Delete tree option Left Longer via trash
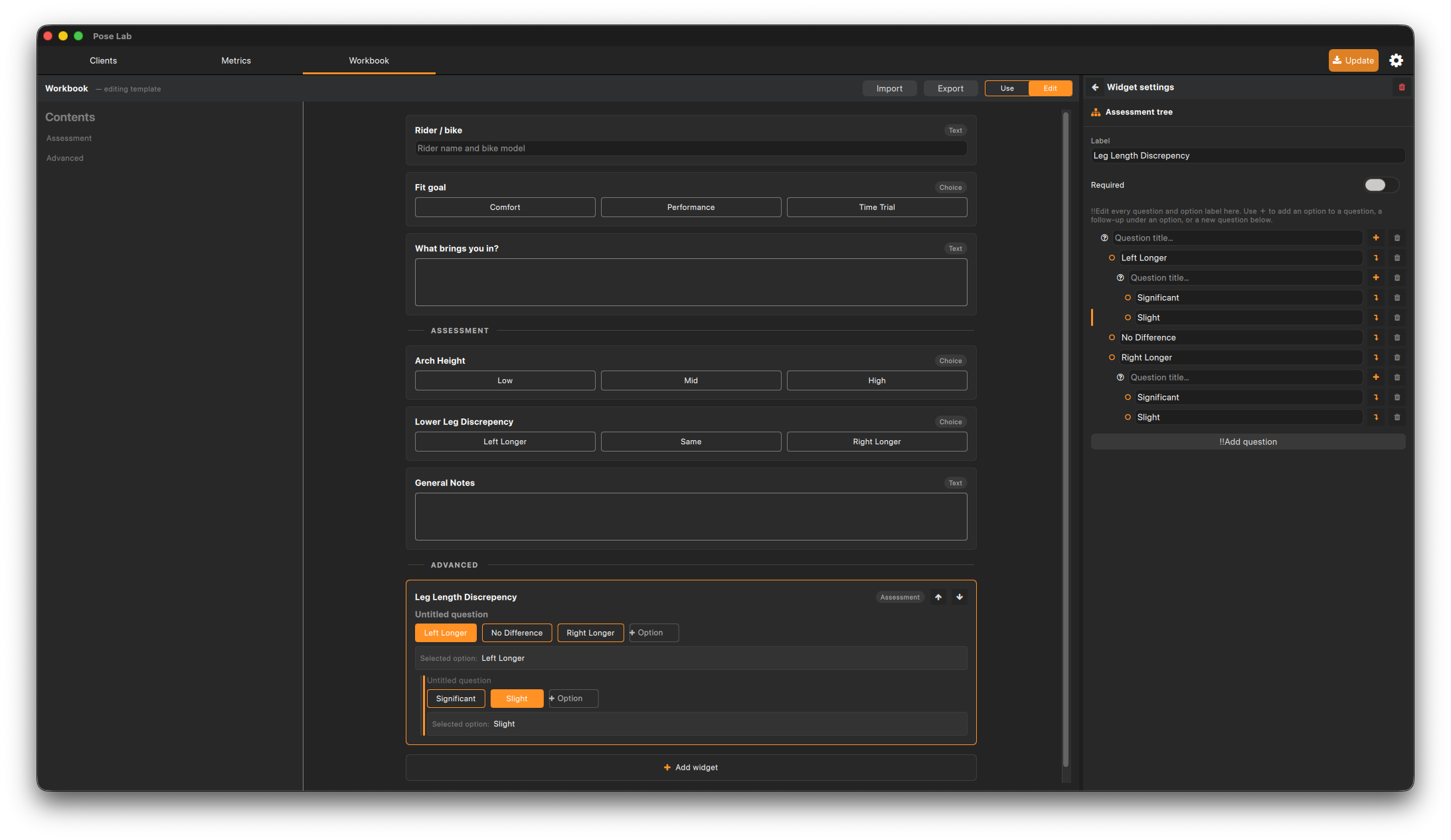The image size is (1451, 840). [x=1397, y=258]
